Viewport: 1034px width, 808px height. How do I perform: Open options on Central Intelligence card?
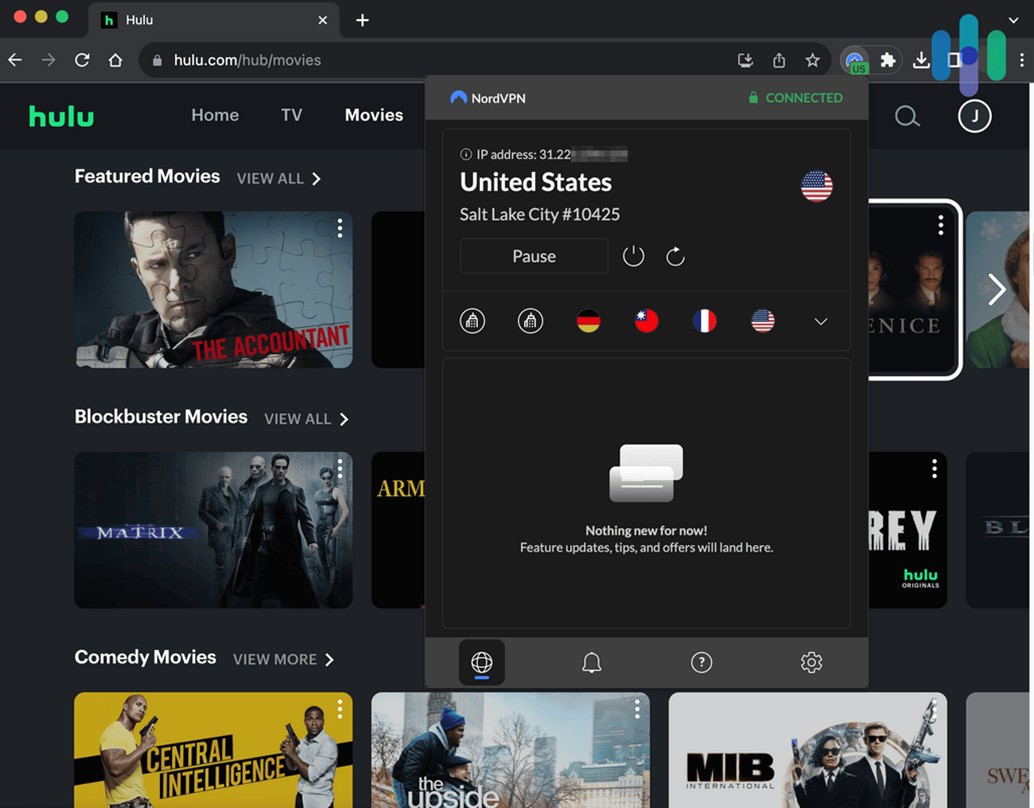pos(340,709)
